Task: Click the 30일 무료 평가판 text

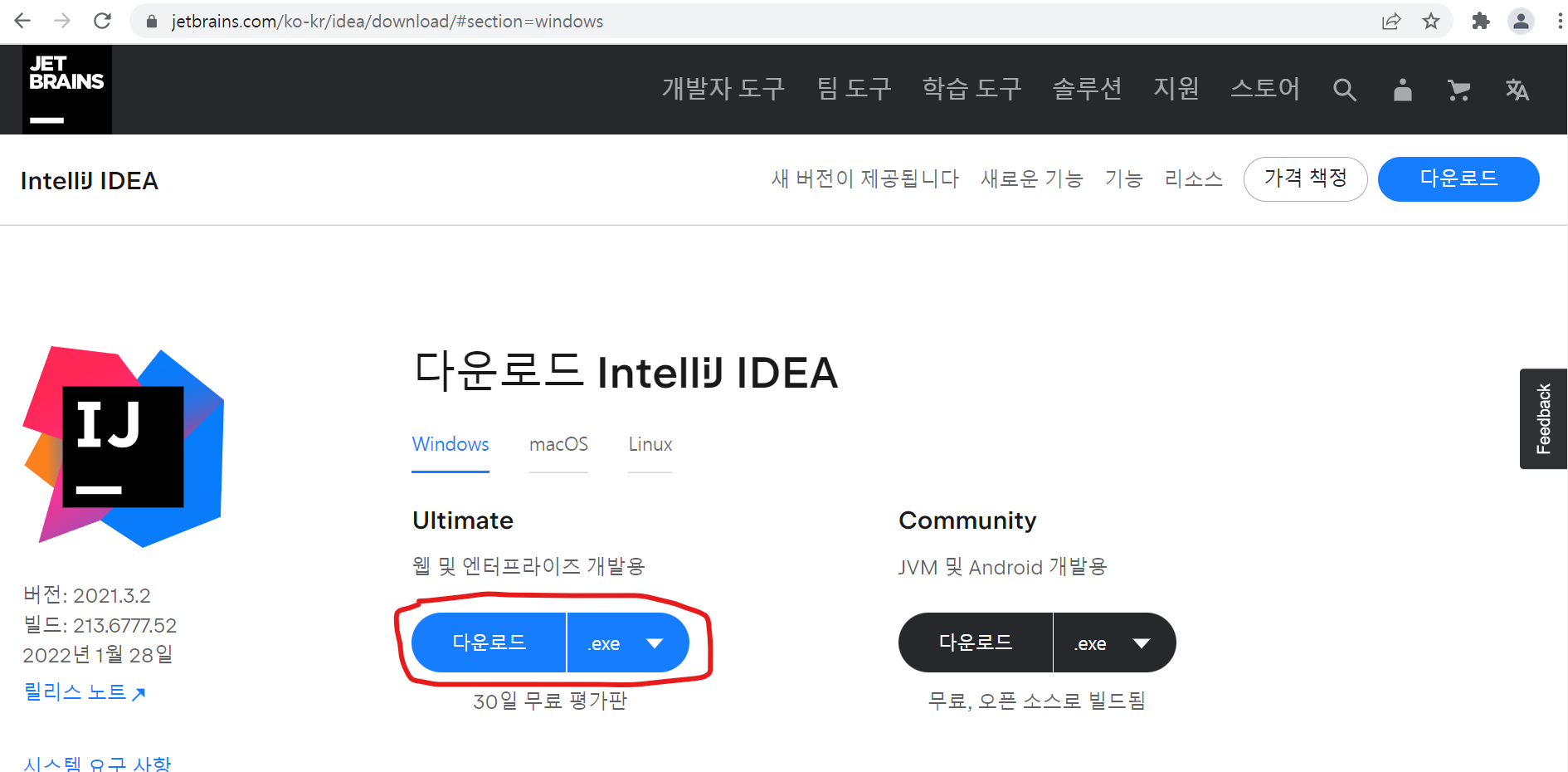Action: (550, 701)
